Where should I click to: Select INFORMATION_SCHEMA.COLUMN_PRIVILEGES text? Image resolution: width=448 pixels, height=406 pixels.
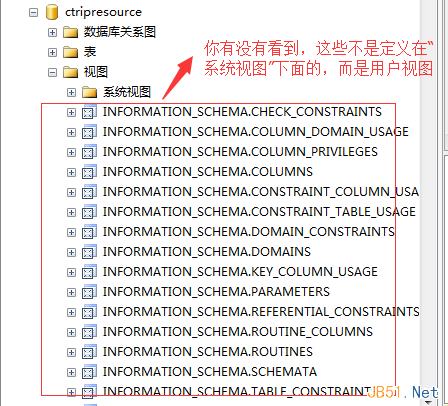(x=240, y=152)
